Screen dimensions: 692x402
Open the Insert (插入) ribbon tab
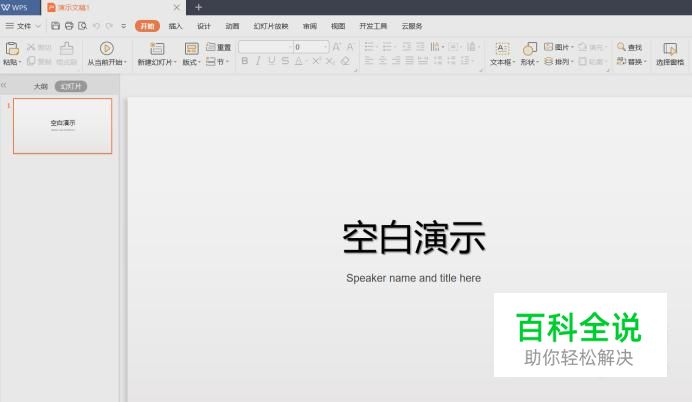tap(175, 26)
